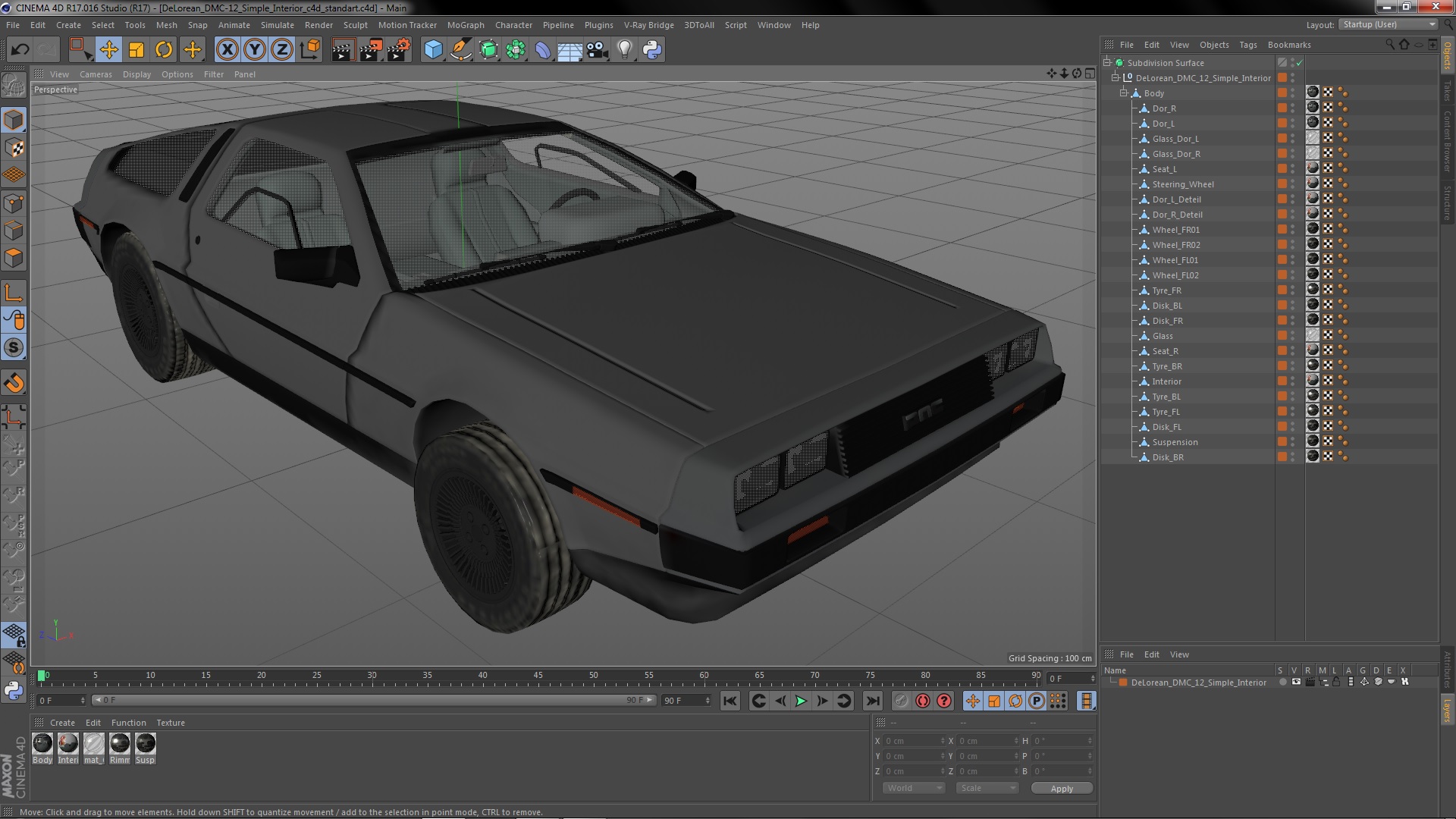The width and height of the screenshot is (1456, 819).
Task: Open Edit Render Settings icon
Action: (398, 50)
